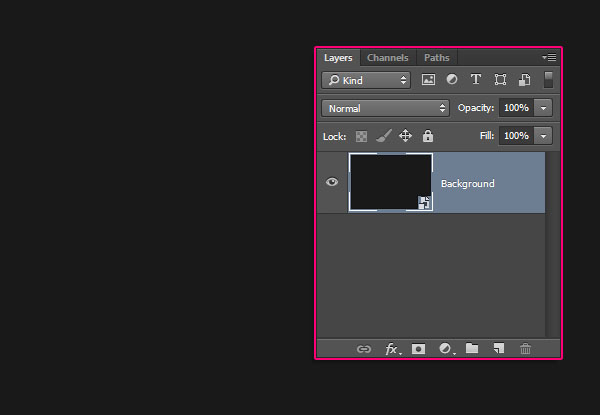Select the Background layer thumbnail
Viewport: 600px width, 415px height.
(390, 182)
